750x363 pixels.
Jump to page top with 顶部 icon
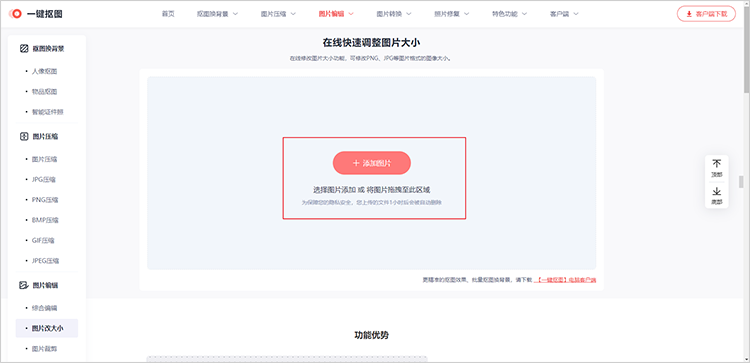tap(717, 168)
